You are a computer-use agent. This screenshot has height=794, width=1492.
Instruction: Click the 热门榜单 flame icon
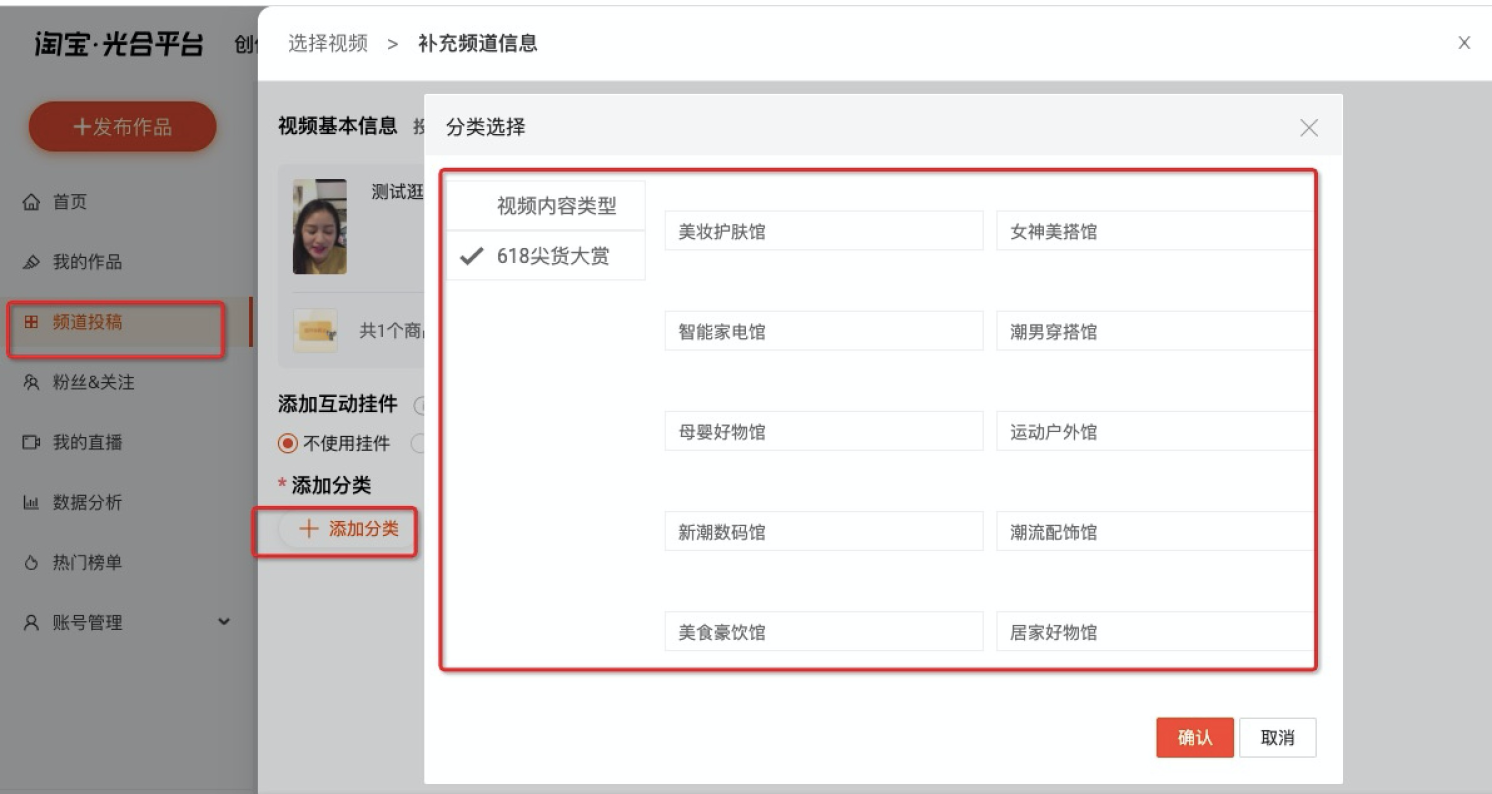31,562
